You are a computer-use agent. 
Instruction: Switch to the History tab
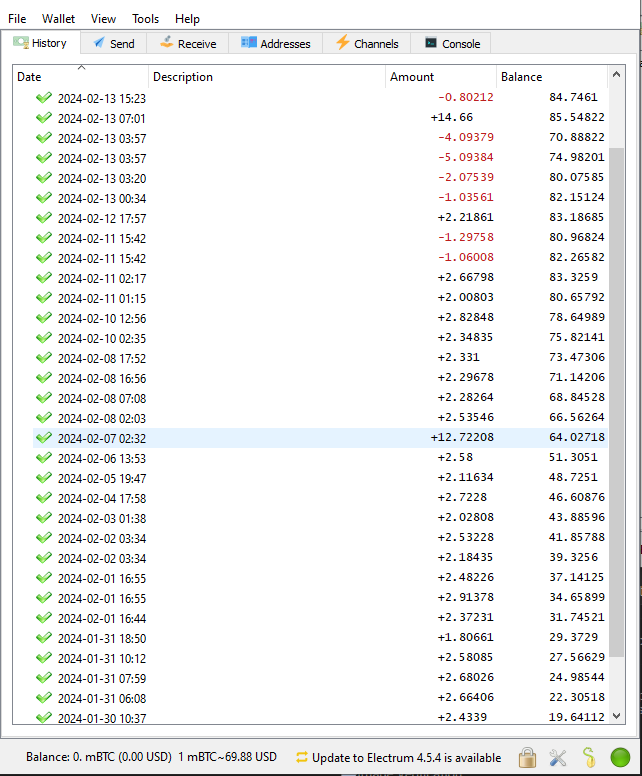(x=40, y=43)
